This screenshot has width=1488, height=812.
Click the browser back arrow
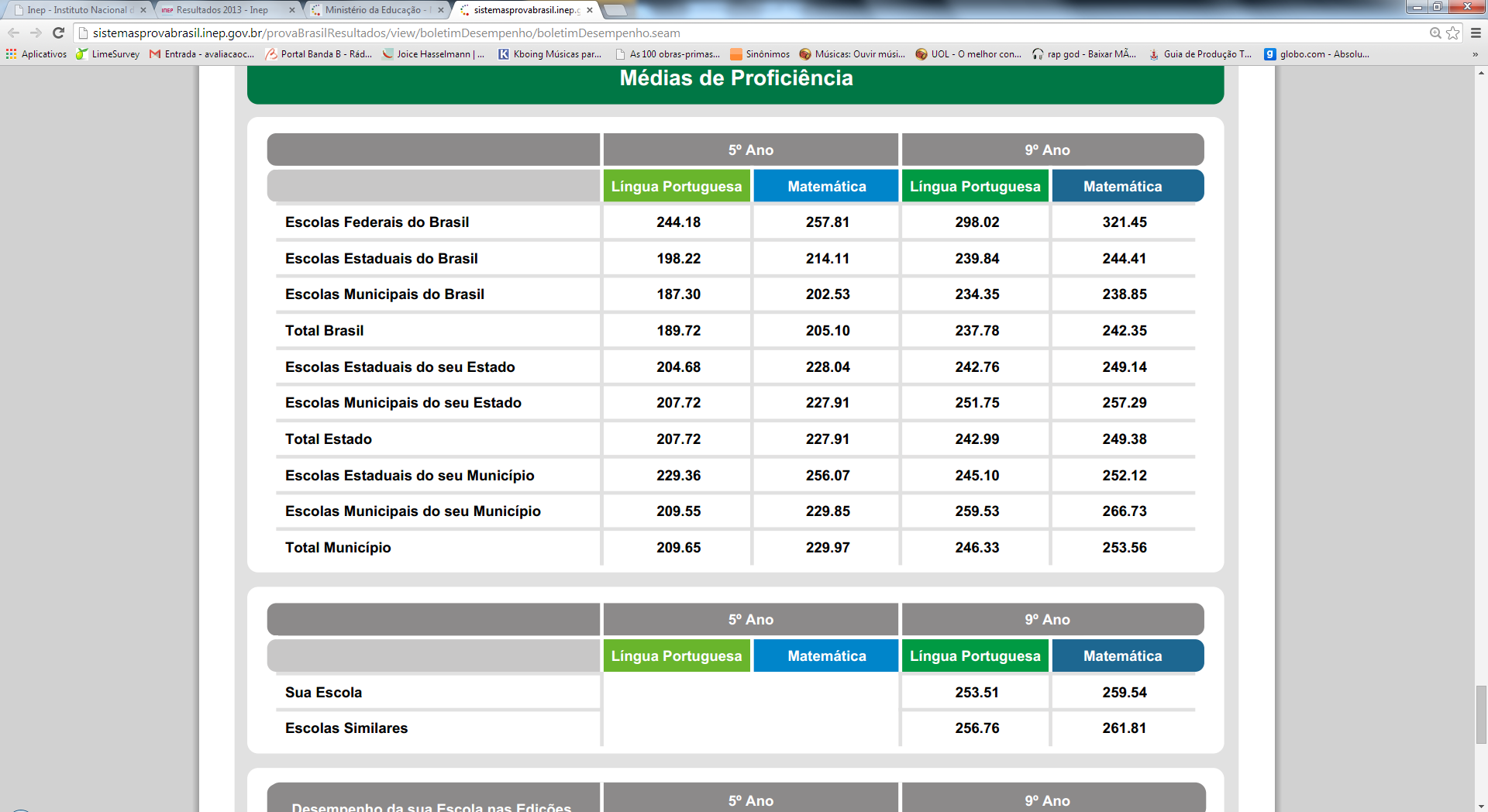[13, 33]
